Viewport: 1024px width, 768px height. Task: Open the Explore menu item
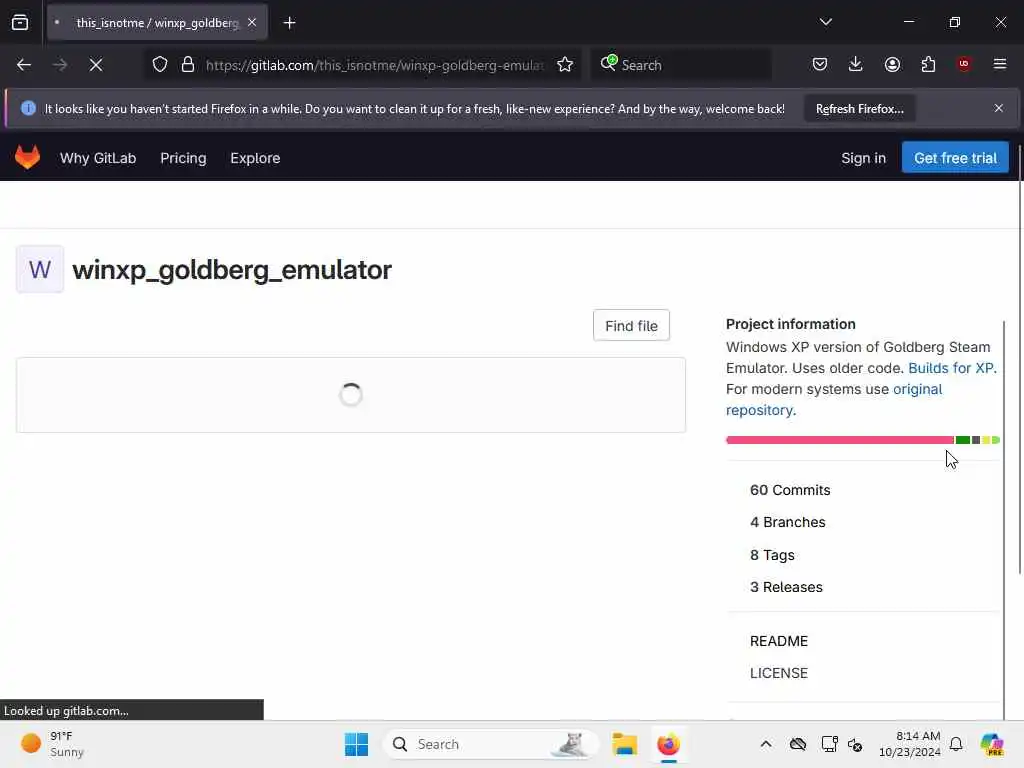pyautogui.click(x=255, y=158)
